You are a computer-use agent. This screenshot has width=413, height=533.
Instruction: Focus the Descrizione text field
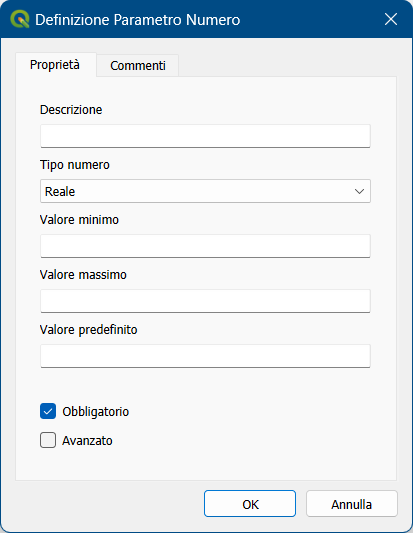[x=205, y=136]
